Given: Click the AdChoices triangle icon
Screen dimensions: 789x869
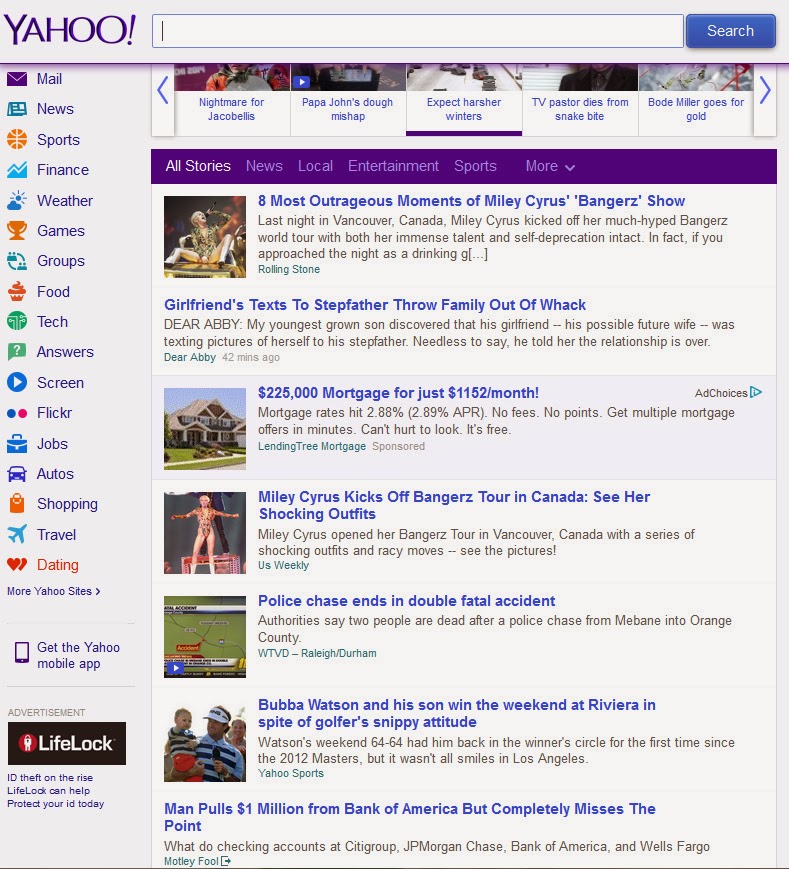Looking at the screenshot, I should point(756,392).
